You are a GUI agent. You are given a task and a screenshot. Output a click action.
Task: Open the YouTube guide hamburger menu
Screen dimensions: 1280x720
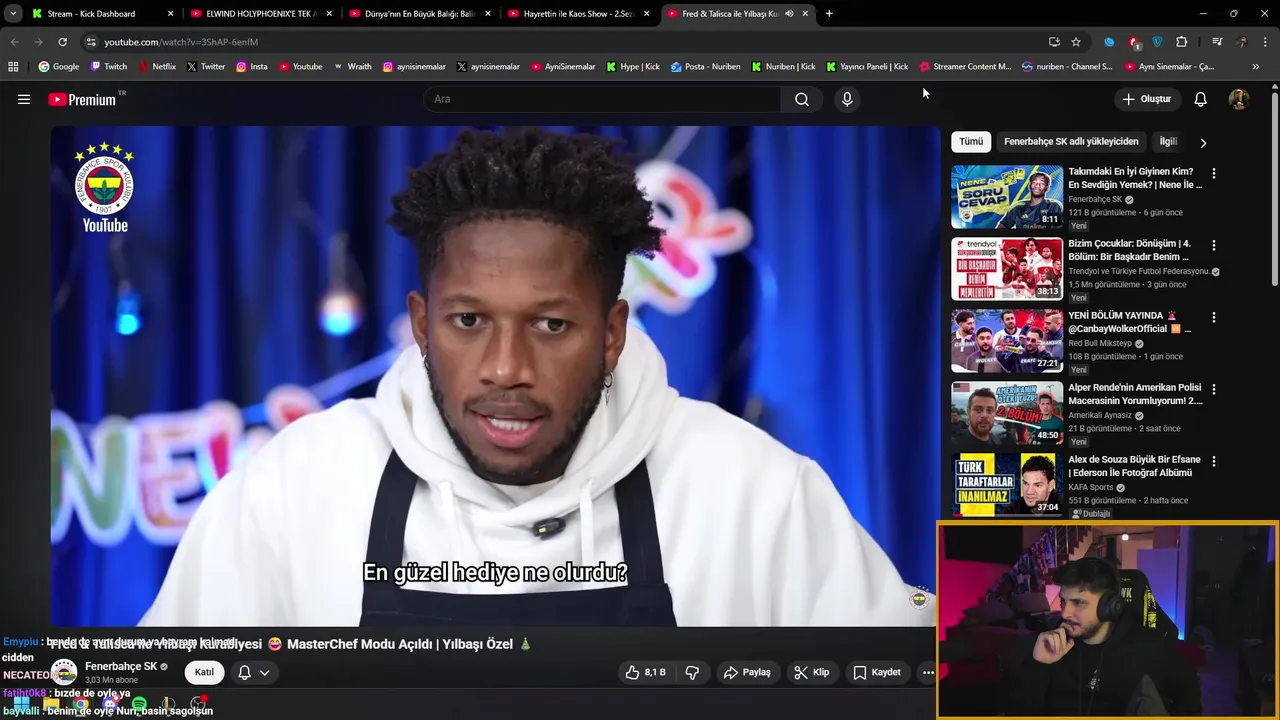pyautogui.click(x=24, y=99)
